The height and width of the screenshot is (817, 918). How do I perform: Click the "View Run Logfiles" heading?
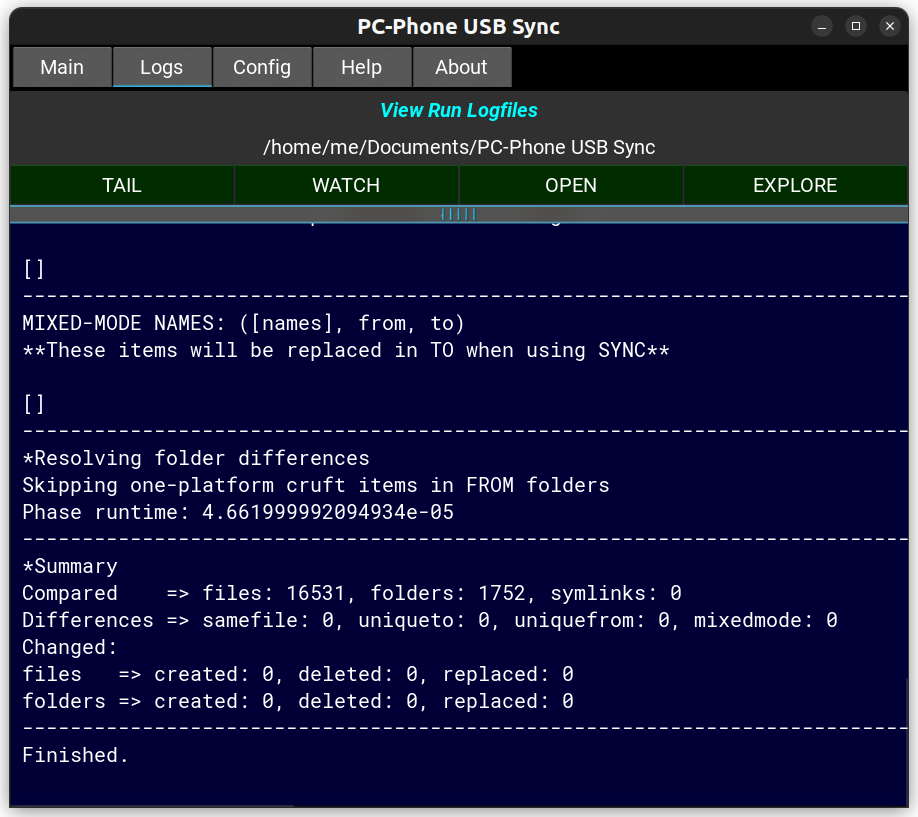459,111
